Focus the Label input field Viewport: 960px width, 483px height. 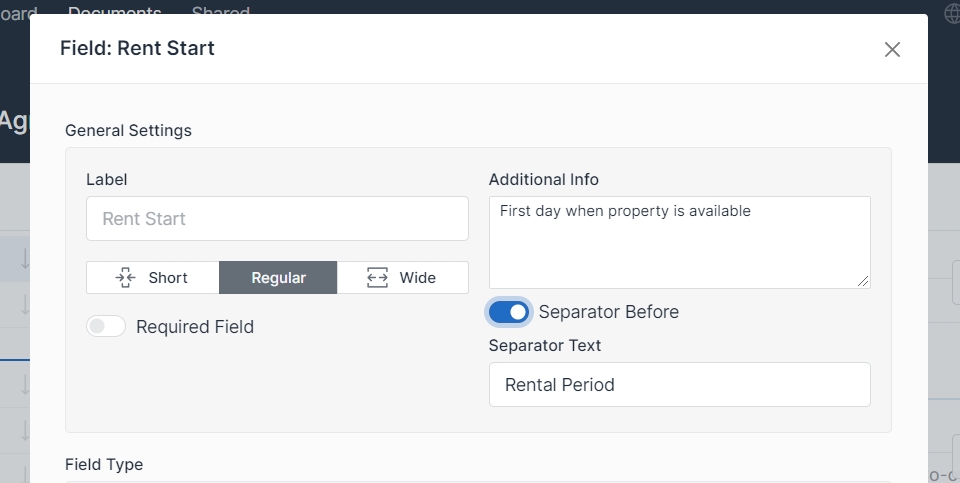point(277,218)
